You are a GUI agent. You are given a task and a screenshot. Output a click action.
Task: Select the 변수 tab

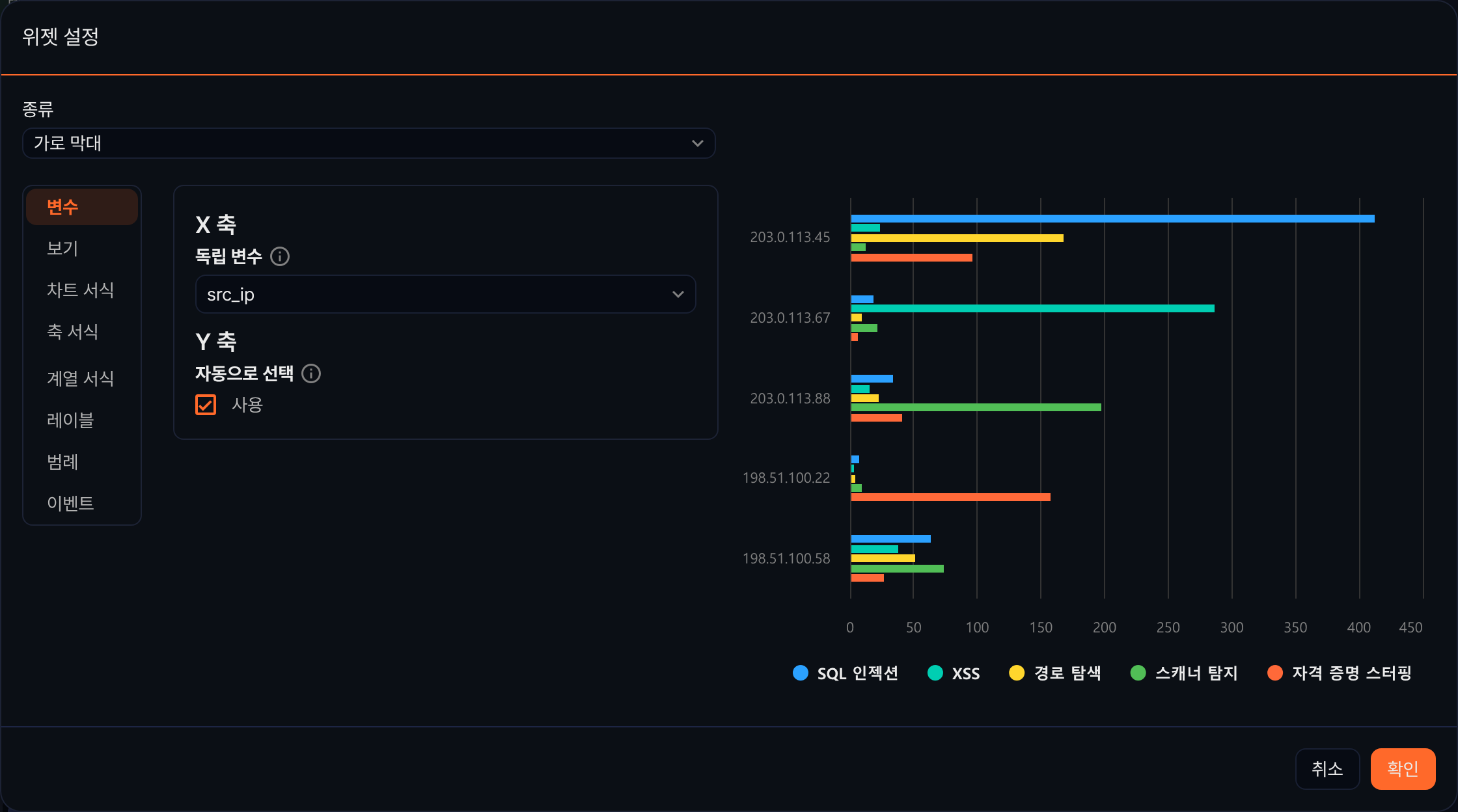(82, 207)
